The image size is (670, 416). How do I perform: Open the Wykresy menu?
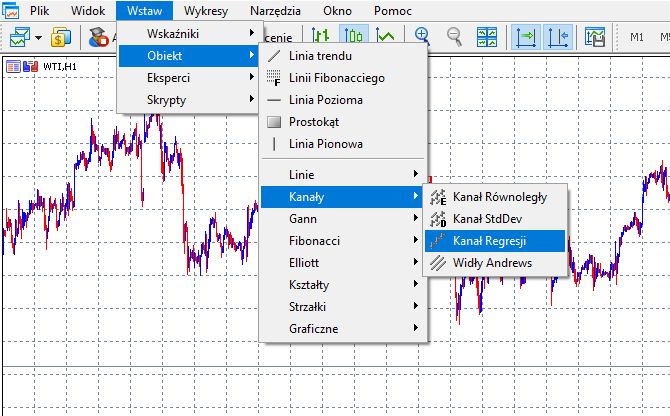[x=206, y=11]
